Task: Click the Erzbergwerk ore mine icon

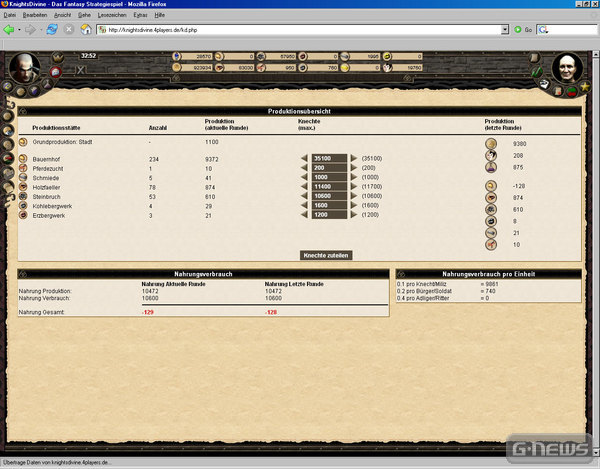Action: point(23,215)
